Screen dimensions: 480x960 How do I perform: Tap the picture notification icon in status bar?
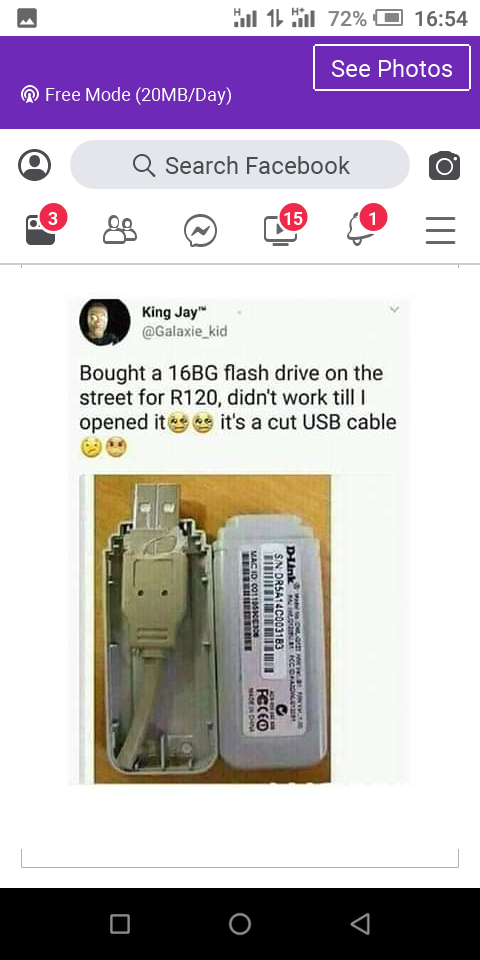(27, 19)
